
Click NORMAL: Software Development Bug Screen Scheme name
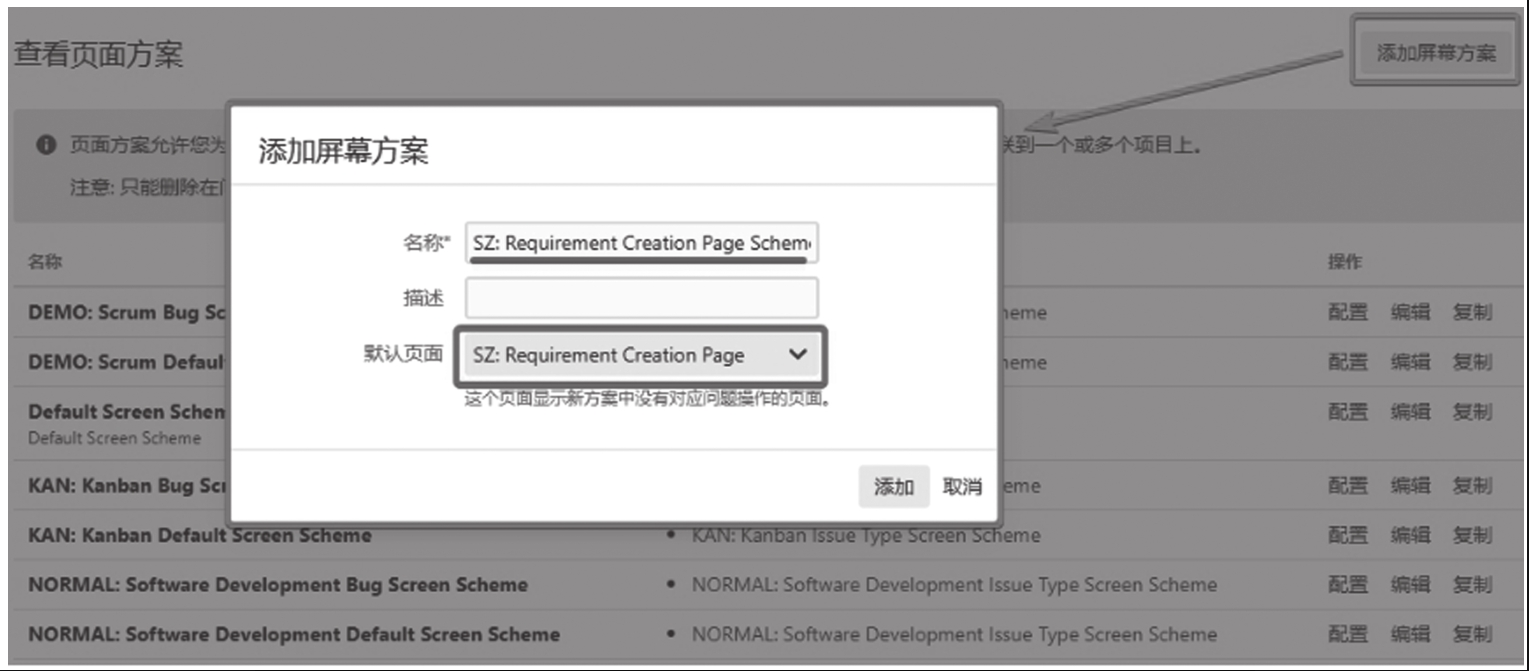[x=278, y=585]
